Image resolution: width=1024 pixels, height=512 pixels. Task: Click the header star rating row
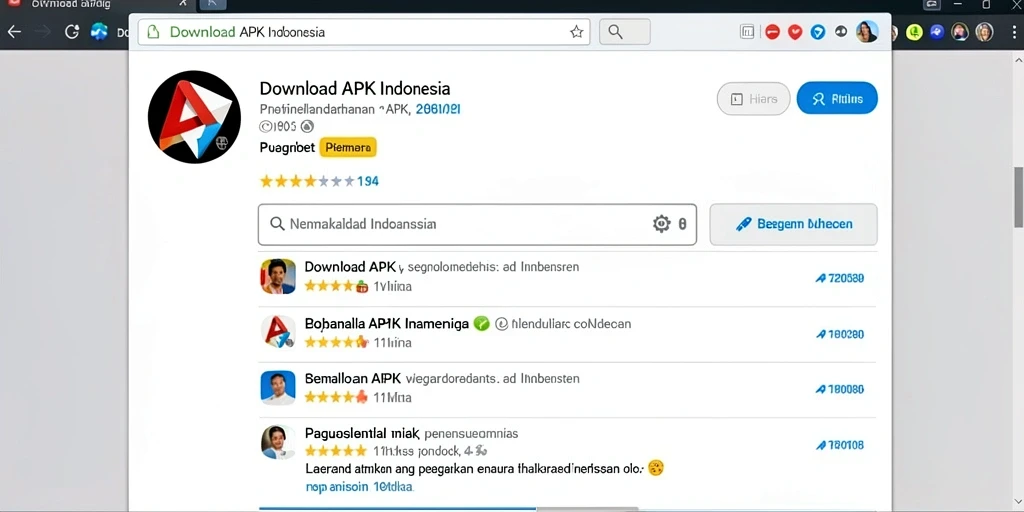(307, 181)
